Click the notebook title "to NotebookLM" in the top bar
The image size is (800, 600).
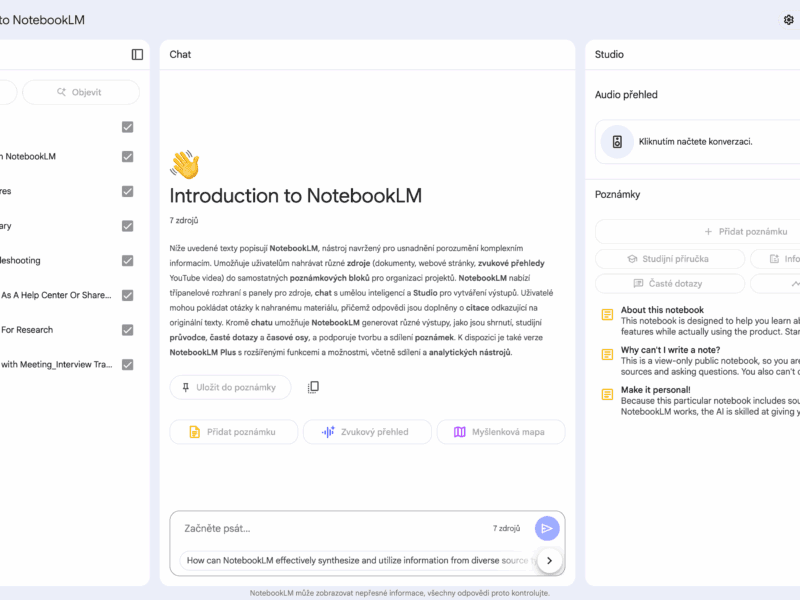click(x=42, y=20)
